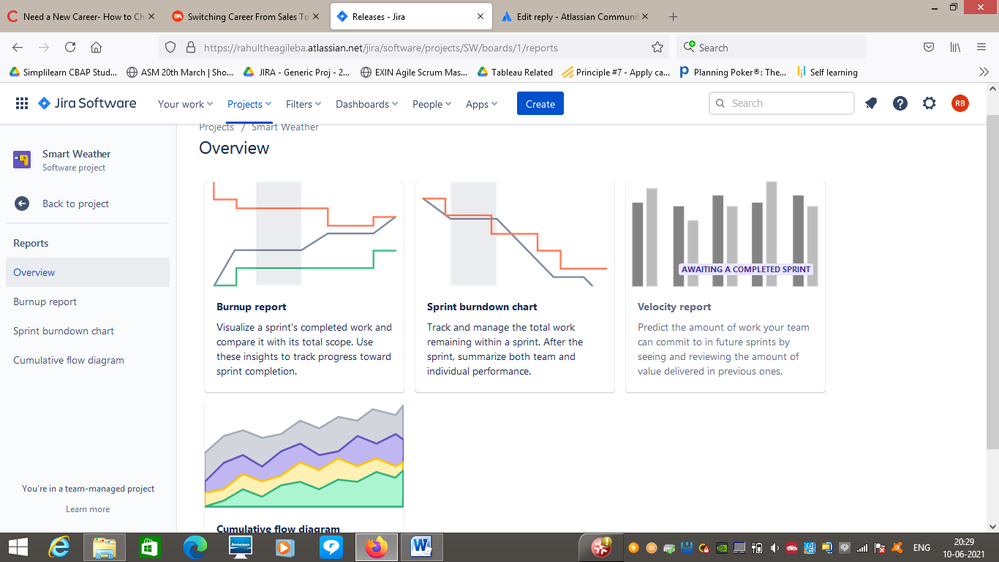999x562 pixels.
Task: Switch to the Edit reply Atlassian Community tab
Action: 573,17
